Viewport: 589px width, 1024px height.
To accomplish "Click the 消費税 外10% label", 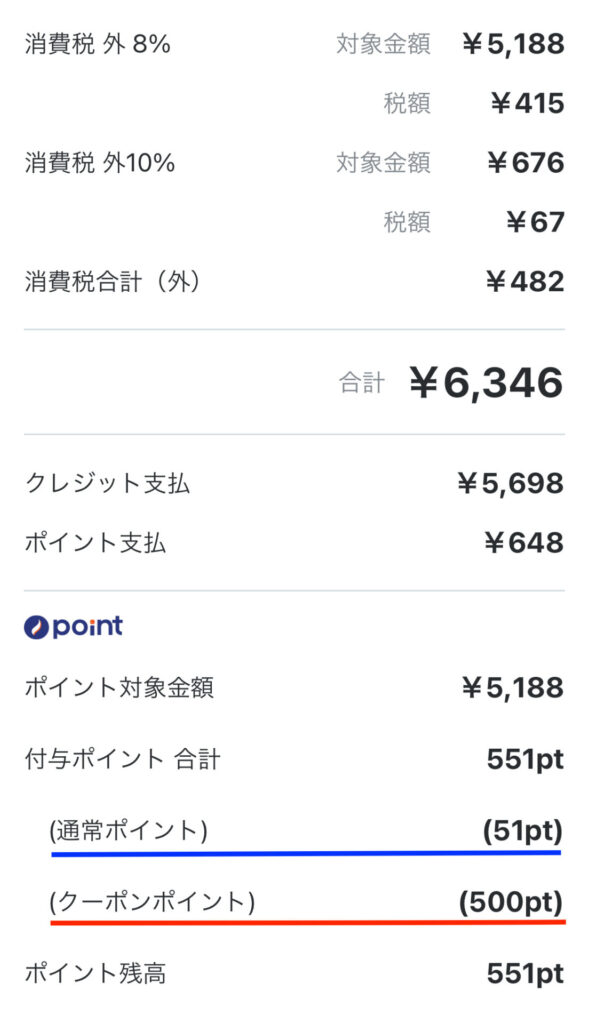I will pos(99,163).
